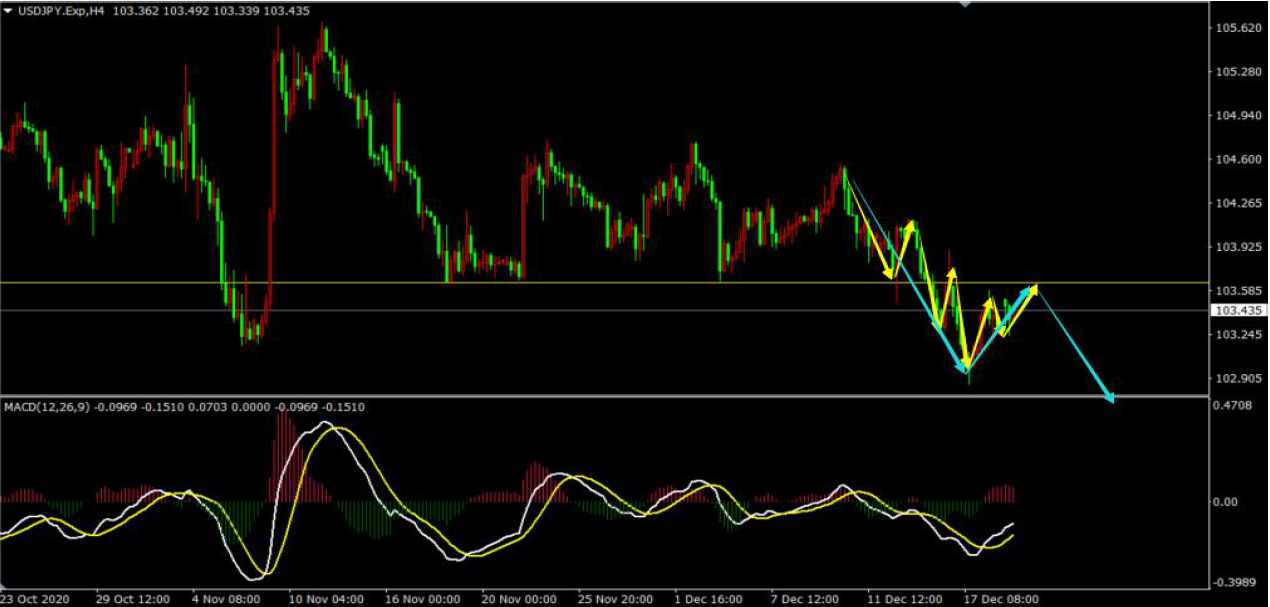The image size is (1270, 607).
Task: Select the current price tag 103.435
Action: coord(1238,311)
